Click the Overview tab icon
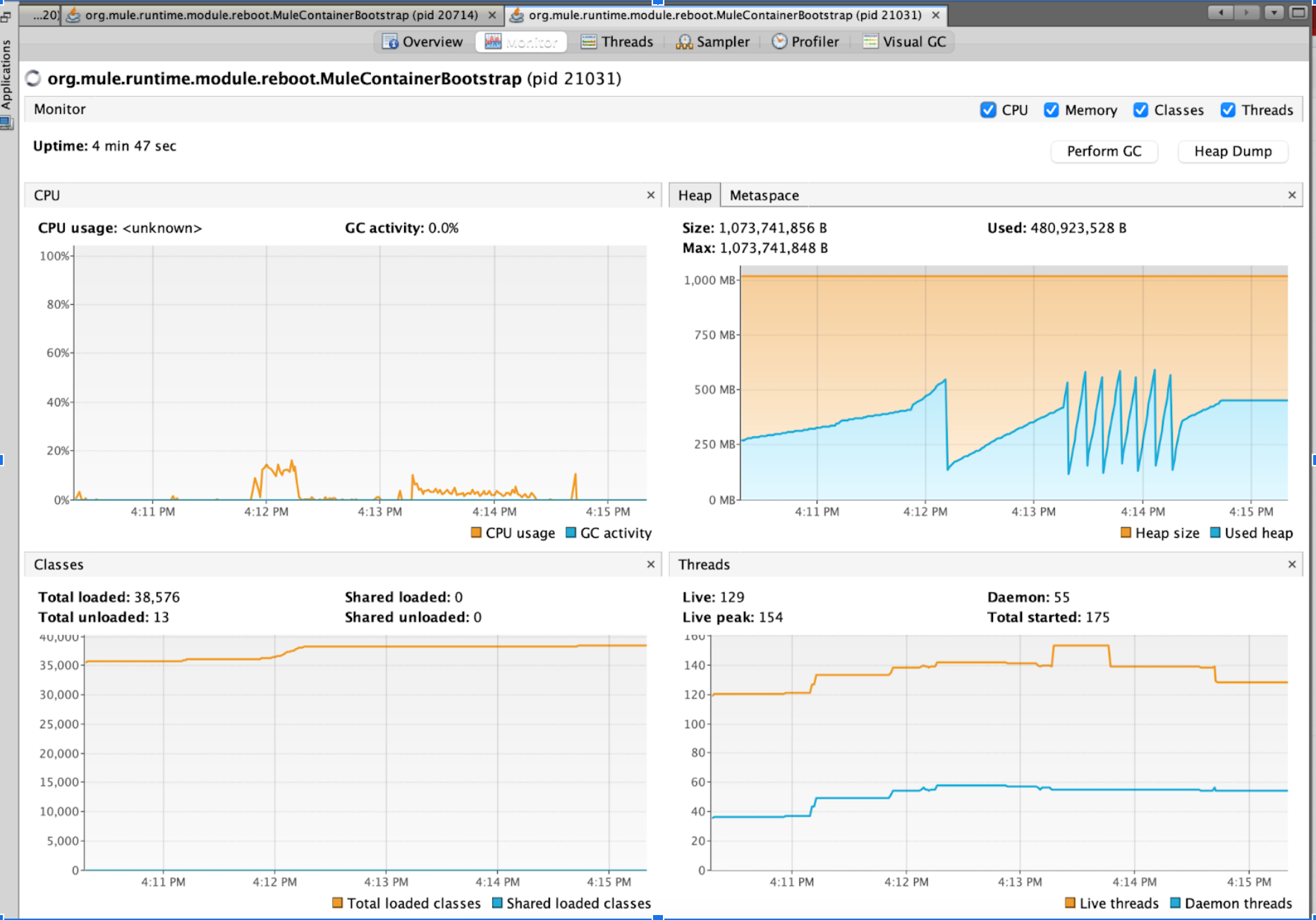 390,42
